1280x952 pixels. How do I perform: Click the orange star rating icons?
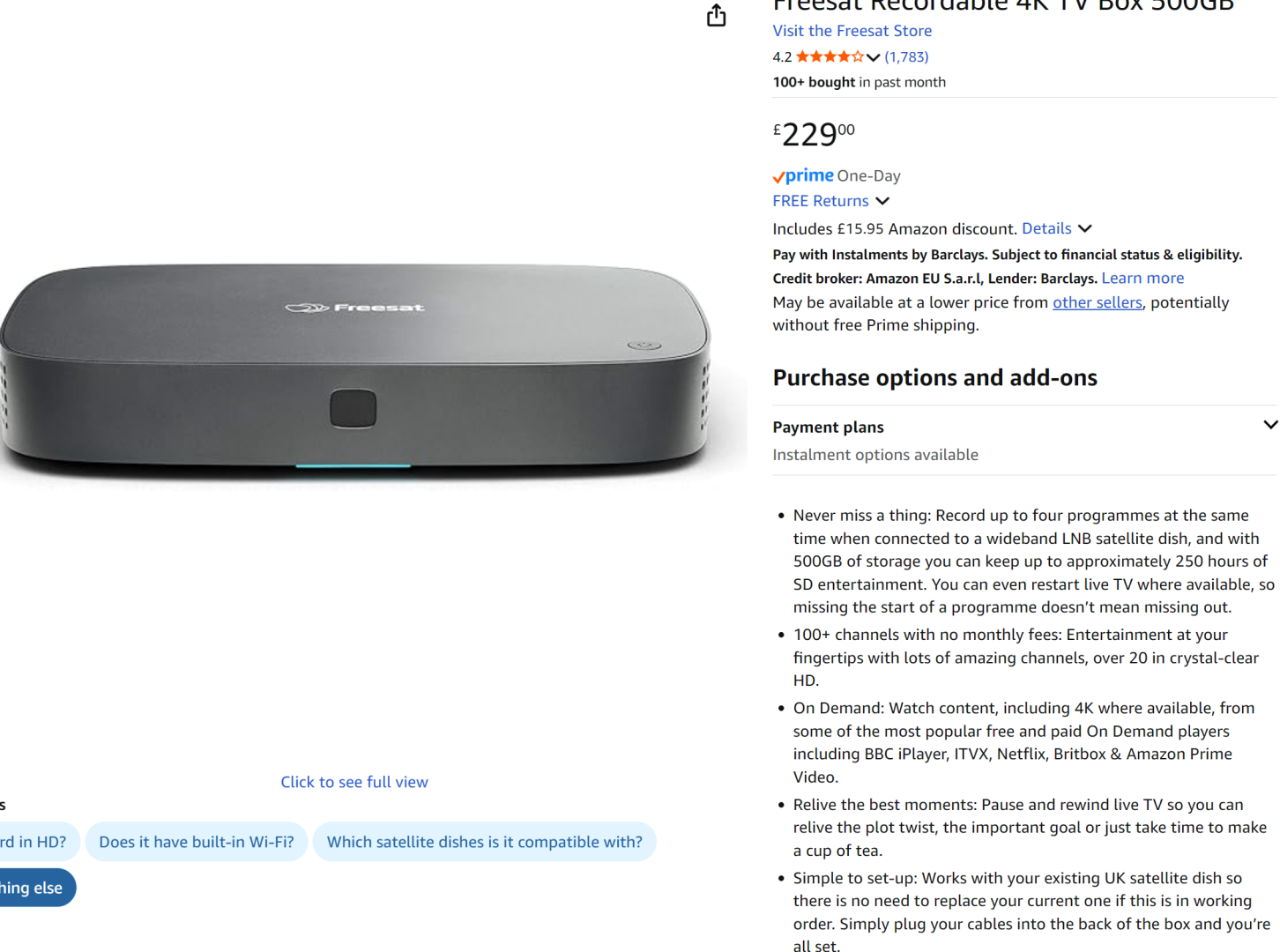click(829, 57)
